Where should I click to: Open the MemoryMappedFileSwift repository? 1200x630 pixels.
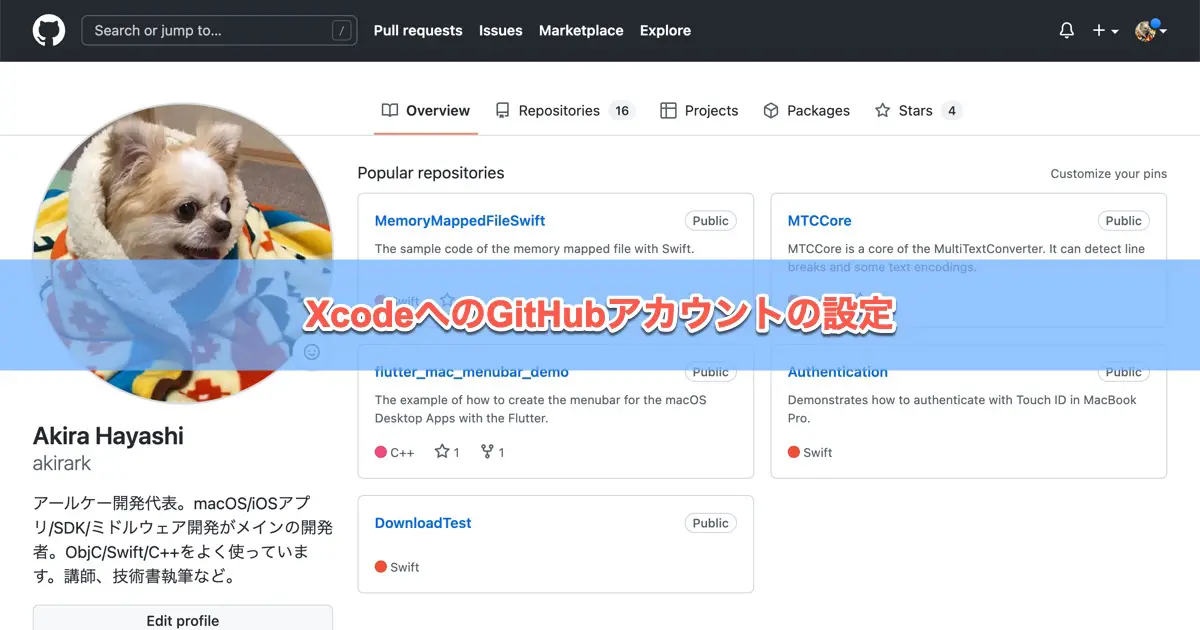tap(460, 221)
